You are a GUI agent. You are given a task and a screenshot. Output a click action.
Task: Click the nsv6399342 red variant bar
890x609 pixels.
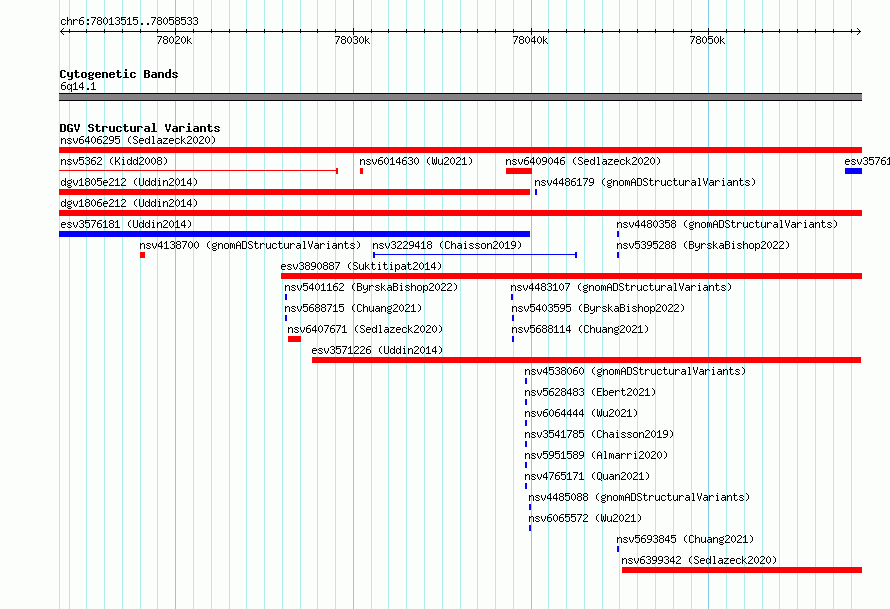742,570
